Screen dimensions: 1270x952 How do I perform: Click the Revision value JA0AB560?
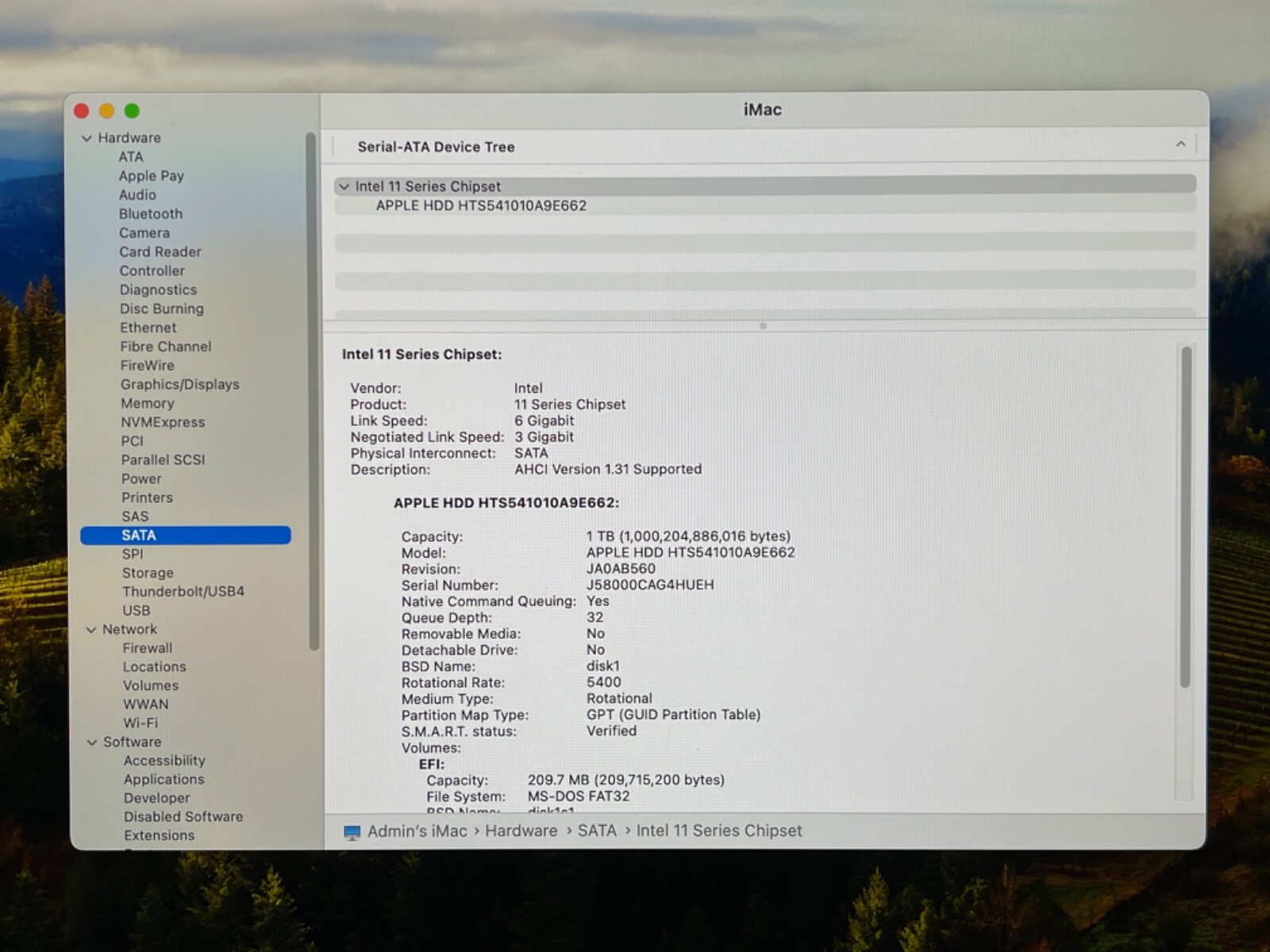pyautogui.click(x=621, y=569)
